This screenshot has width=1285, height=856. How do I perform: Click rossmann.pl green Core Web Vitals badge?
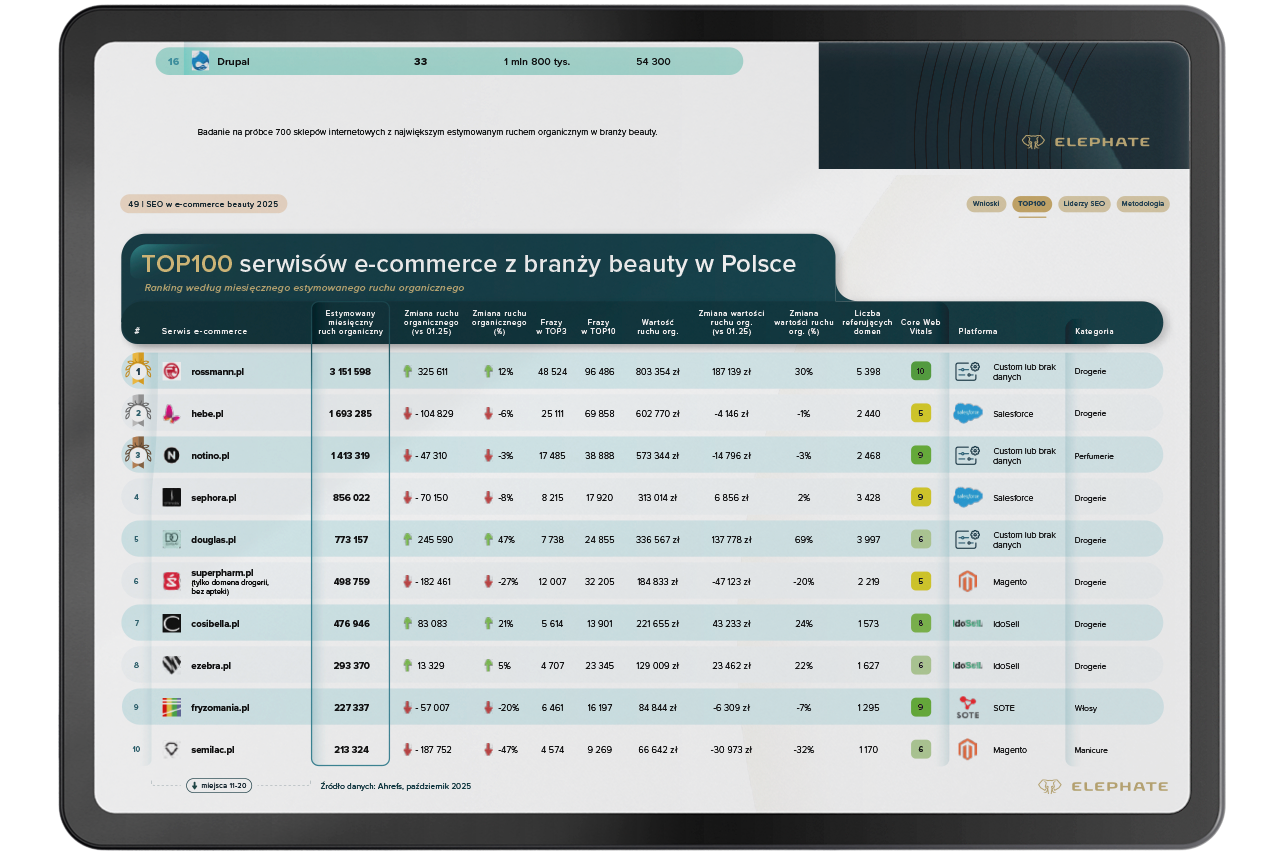[920, 372]
